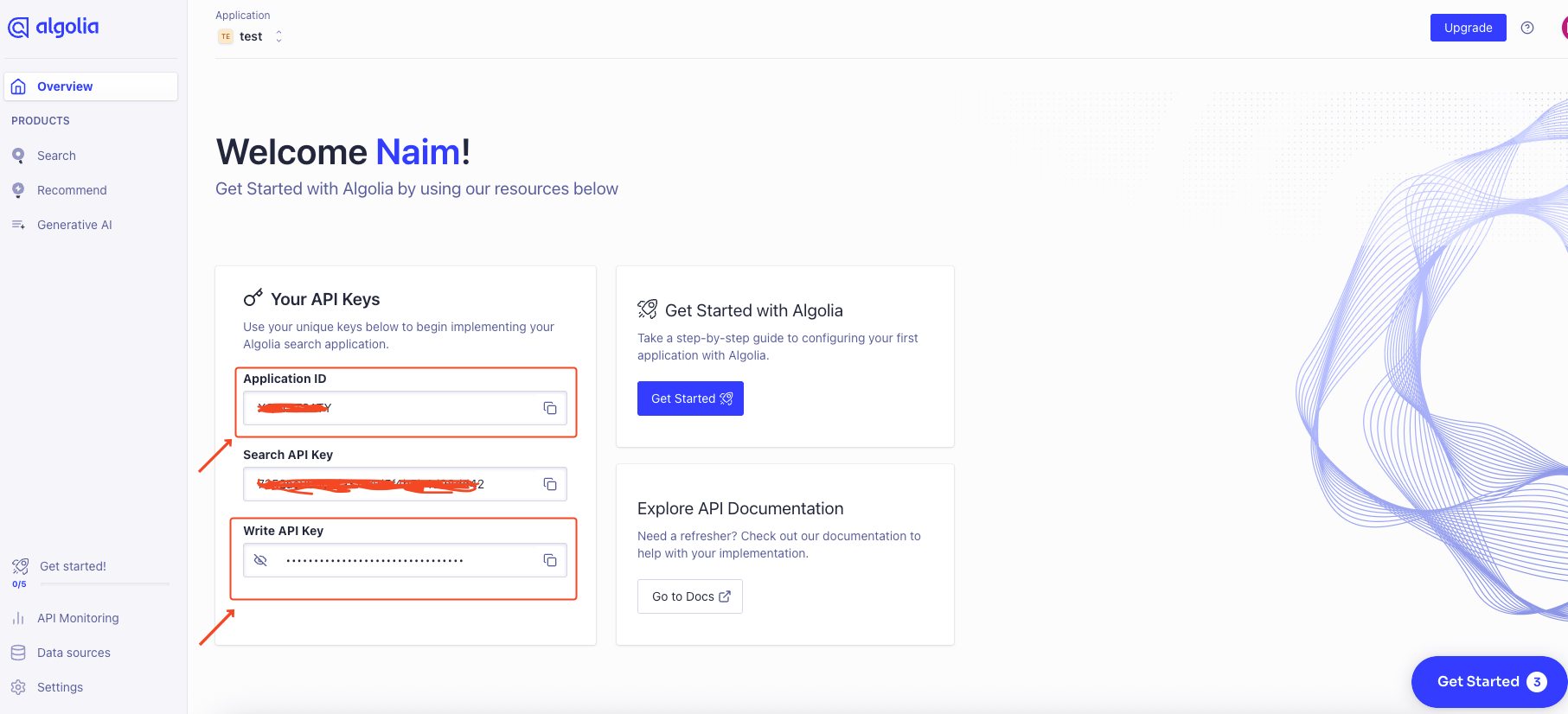Click the Generative AI sparkle icon
Viewport: 1568px width, 714px height.
coord(18,225)
